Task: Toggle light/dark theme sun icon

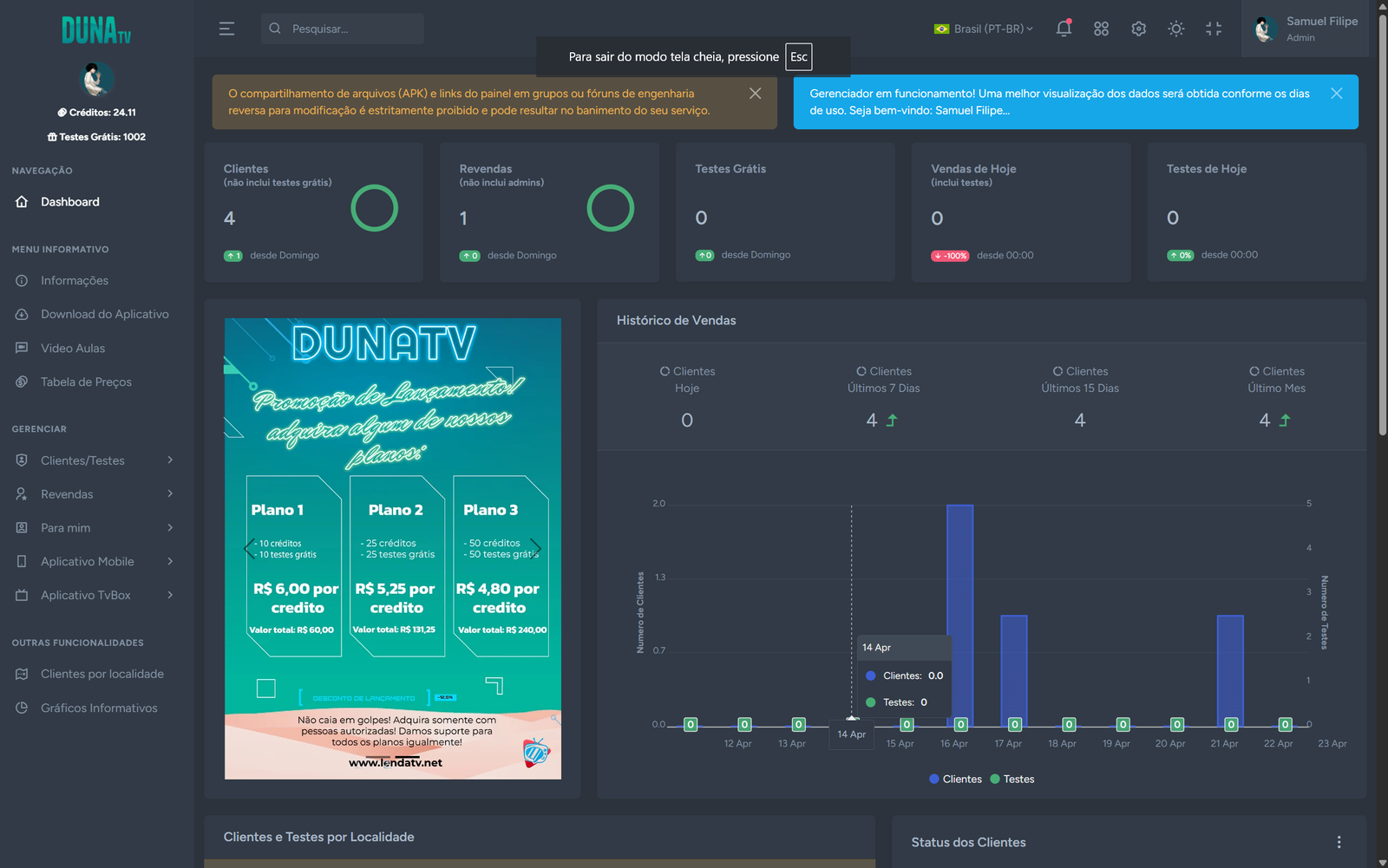Action: pyautogui.click(x=1175, y=29)
